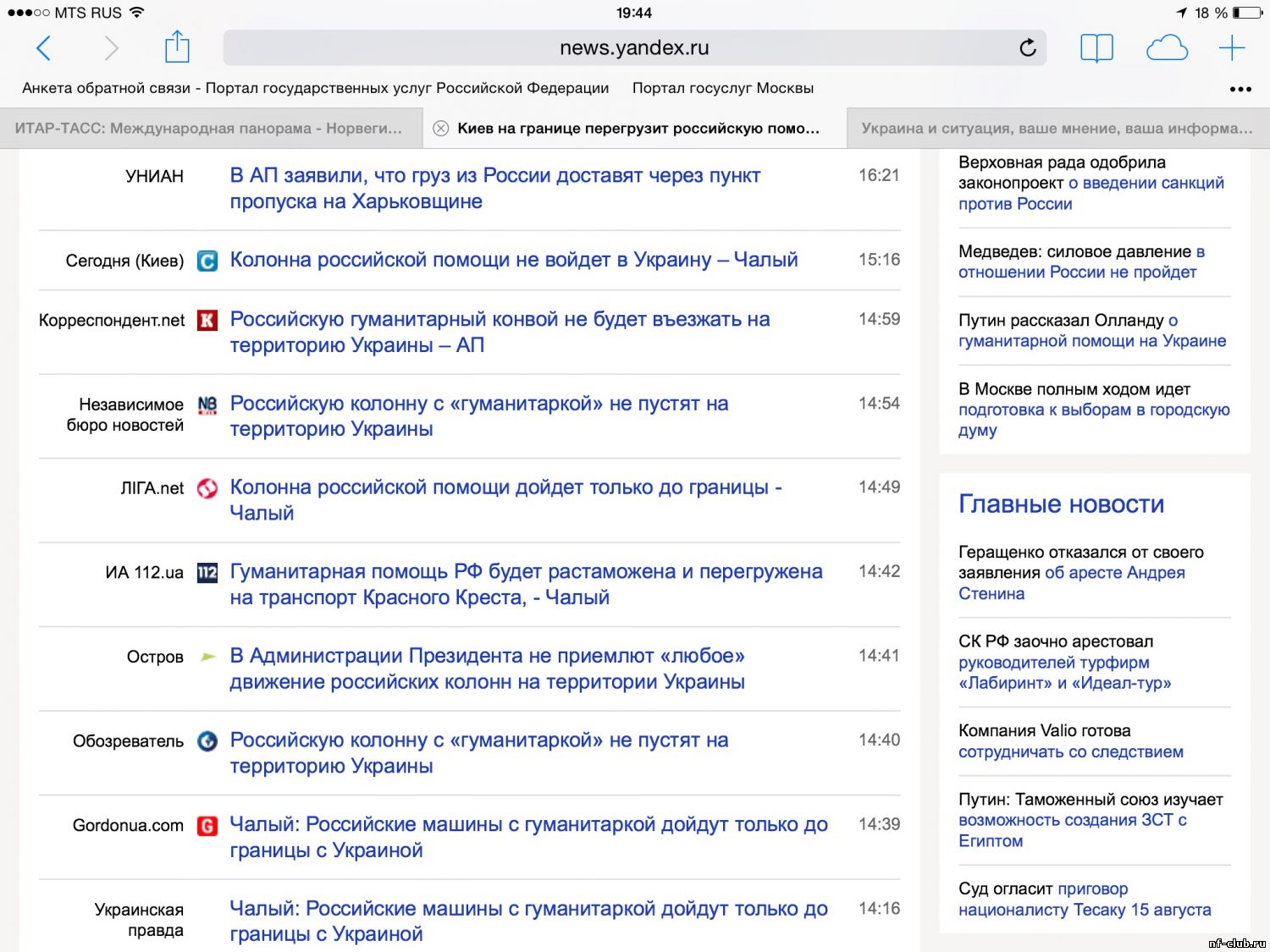1270x952 pixels.
Task: Click the Украинская правда source name
Action: (x=139, y=920)
